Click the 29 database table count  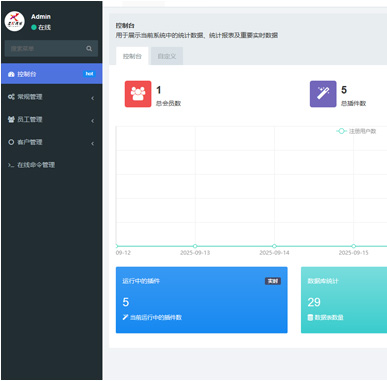(x=314, y=302)
